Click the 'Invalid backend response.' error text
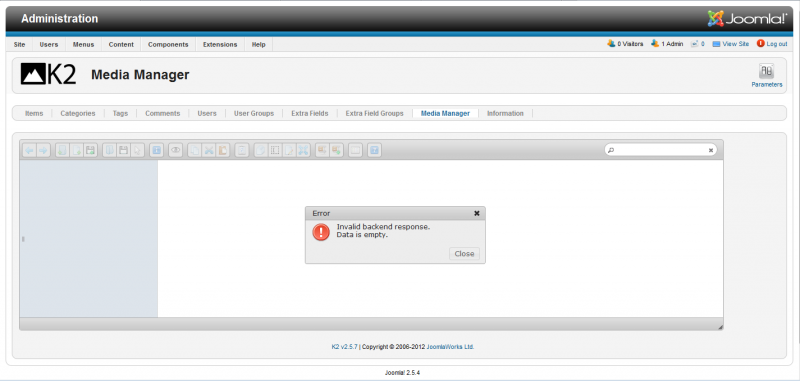The image size is (800, 381). click(383, 227)
